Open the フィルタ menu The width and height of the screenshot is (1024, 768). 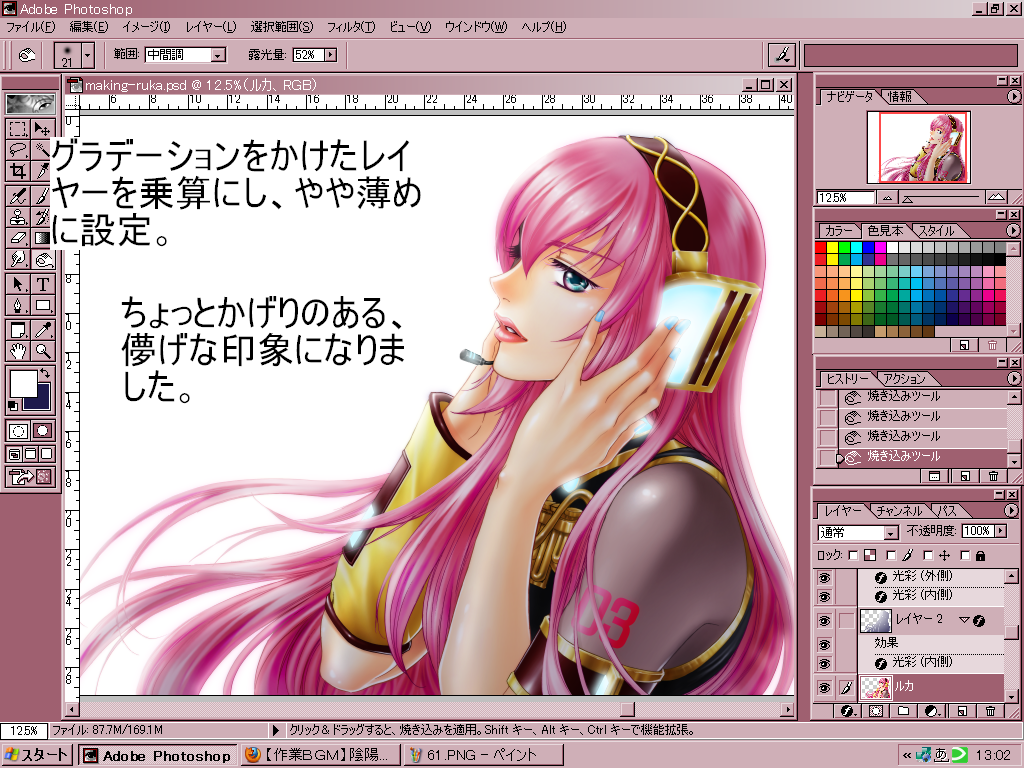coord(351,27)
